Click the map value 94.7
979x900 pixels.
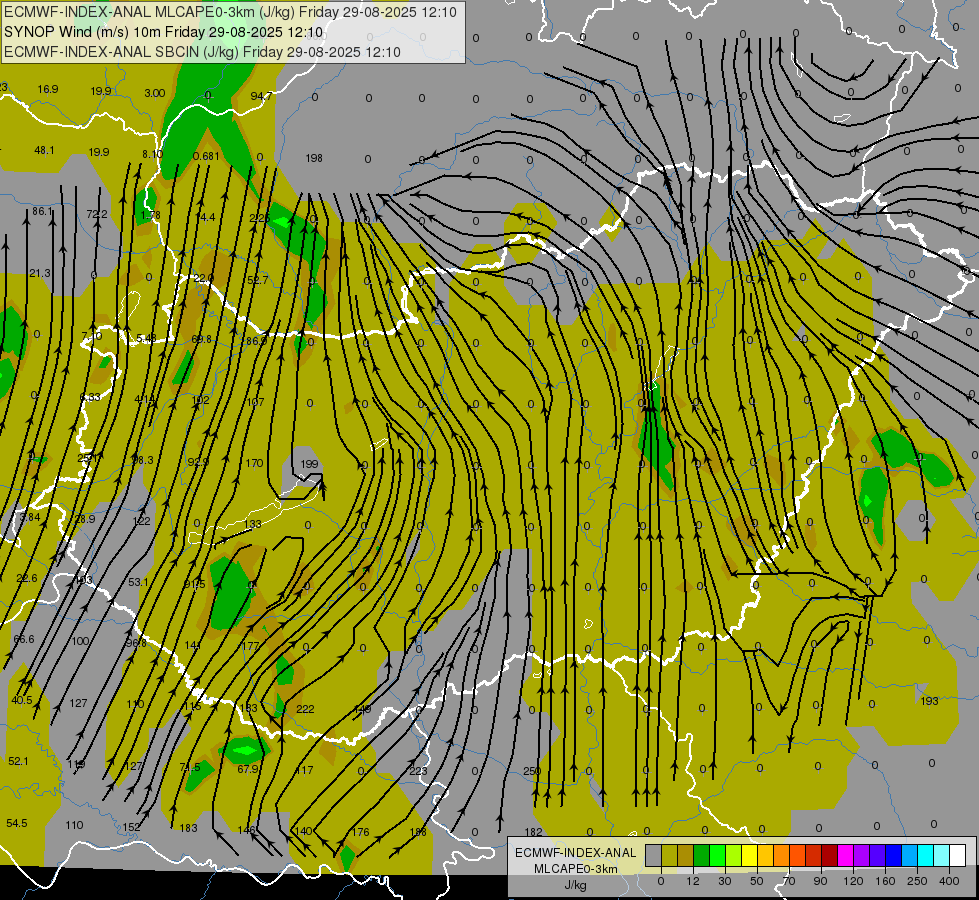click(261, 96)
